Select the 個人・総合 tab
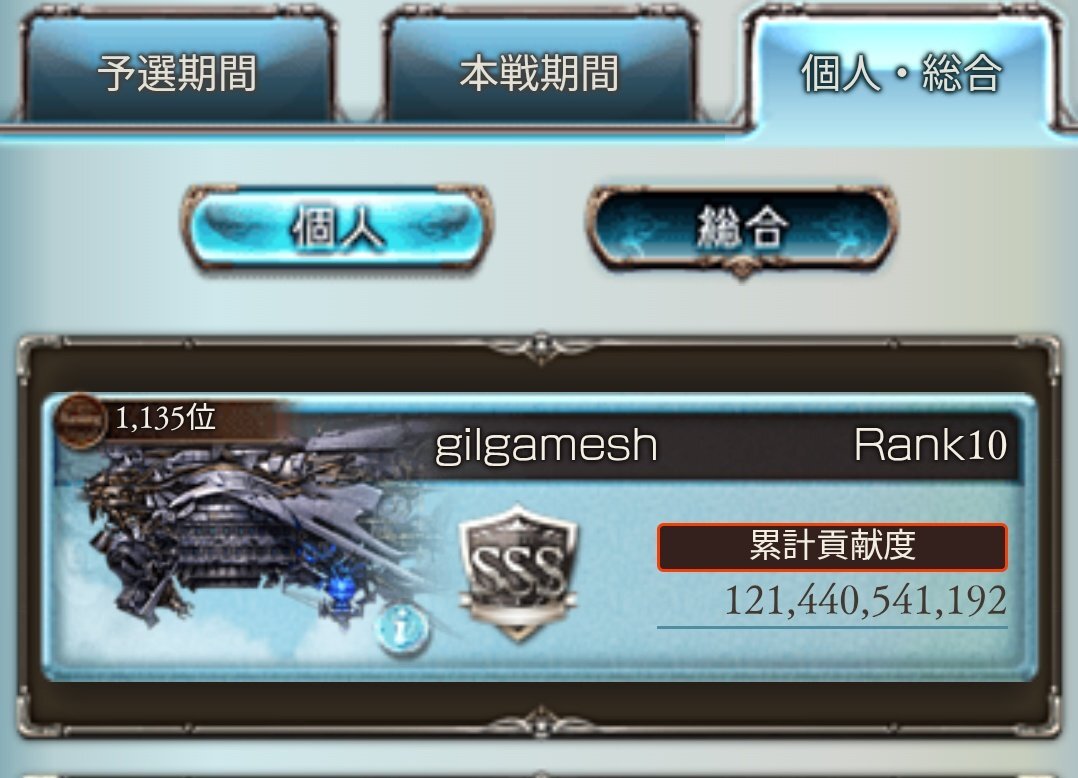 coord(902,71)
